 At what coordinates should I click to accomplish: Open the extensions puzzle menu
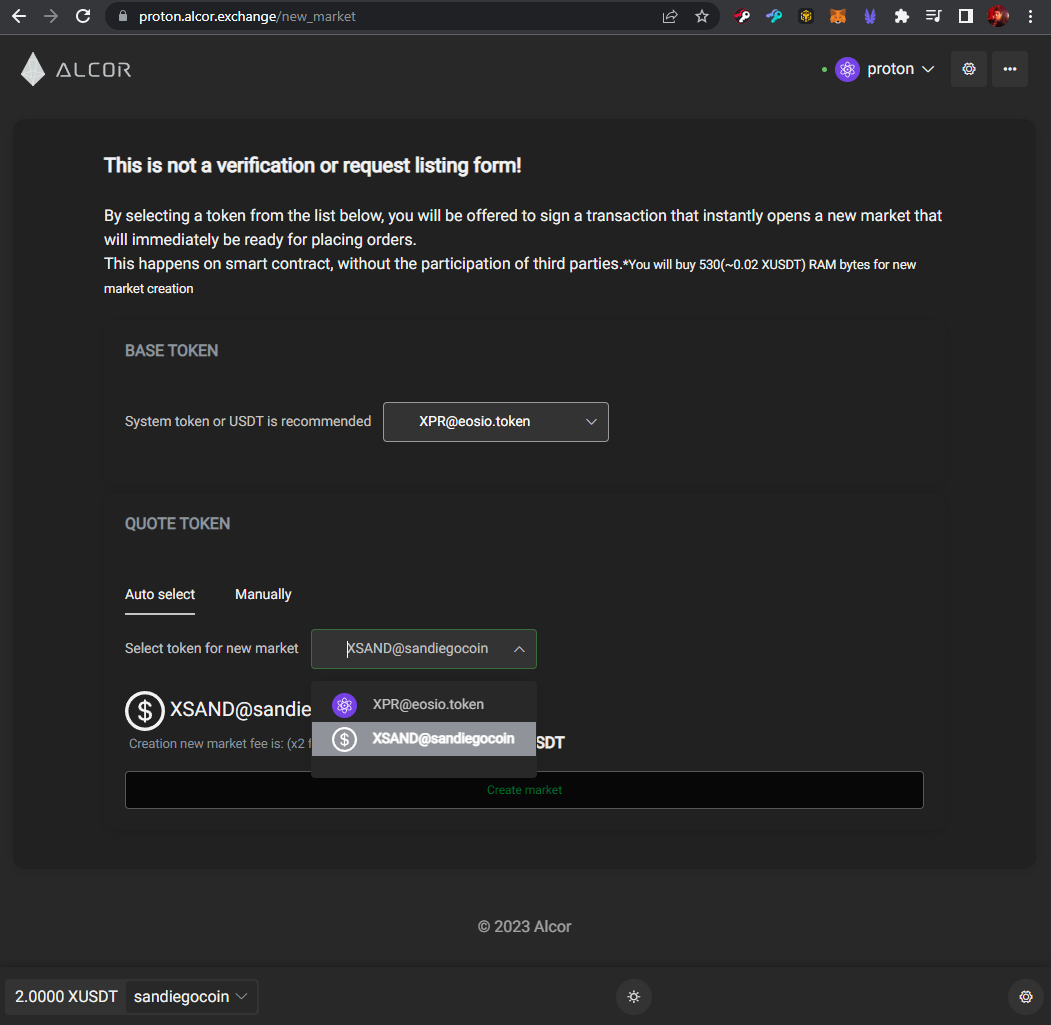tap(902, 16)
